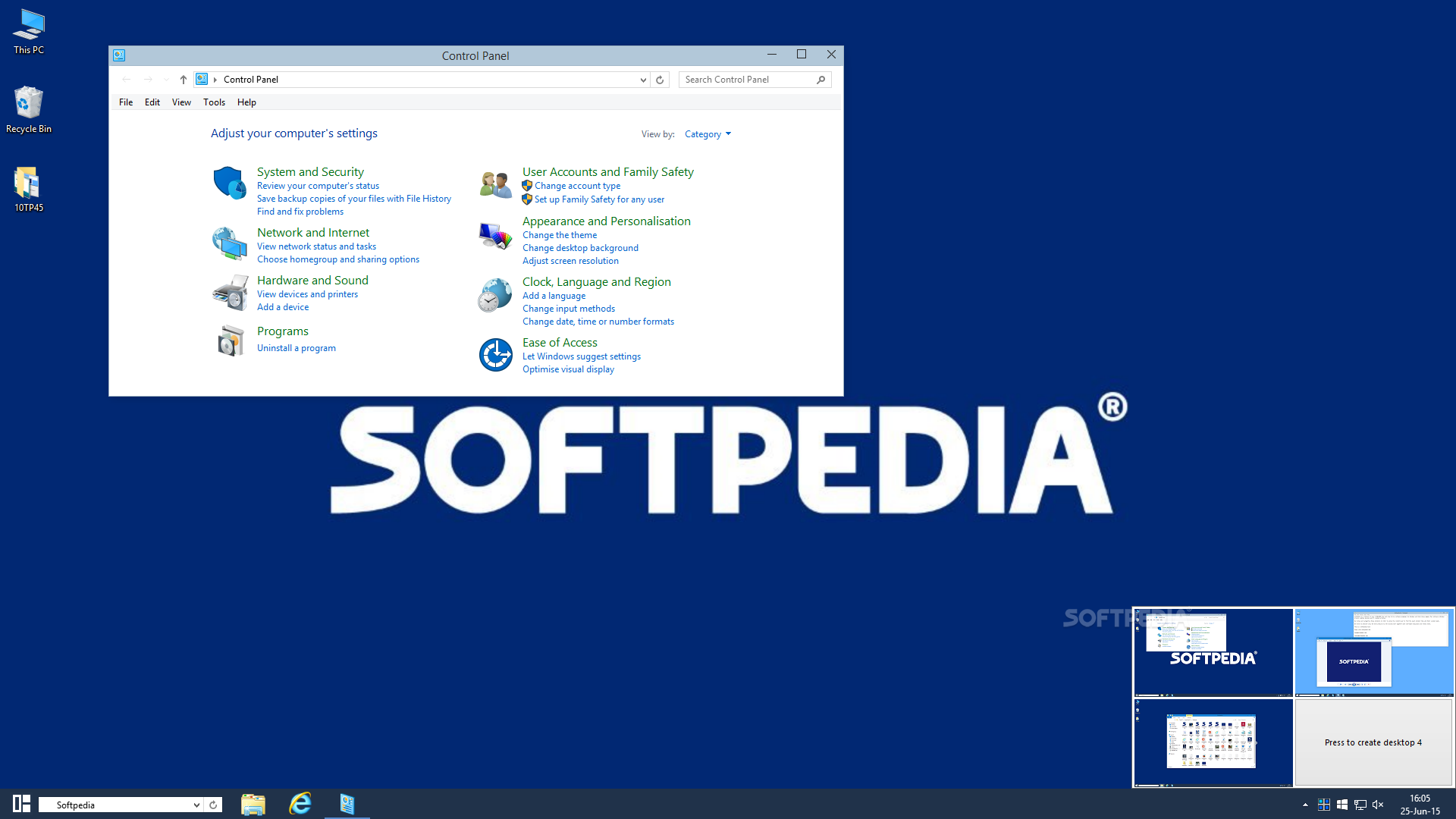Open File Explorer from the taskbar

coord(253,804)
